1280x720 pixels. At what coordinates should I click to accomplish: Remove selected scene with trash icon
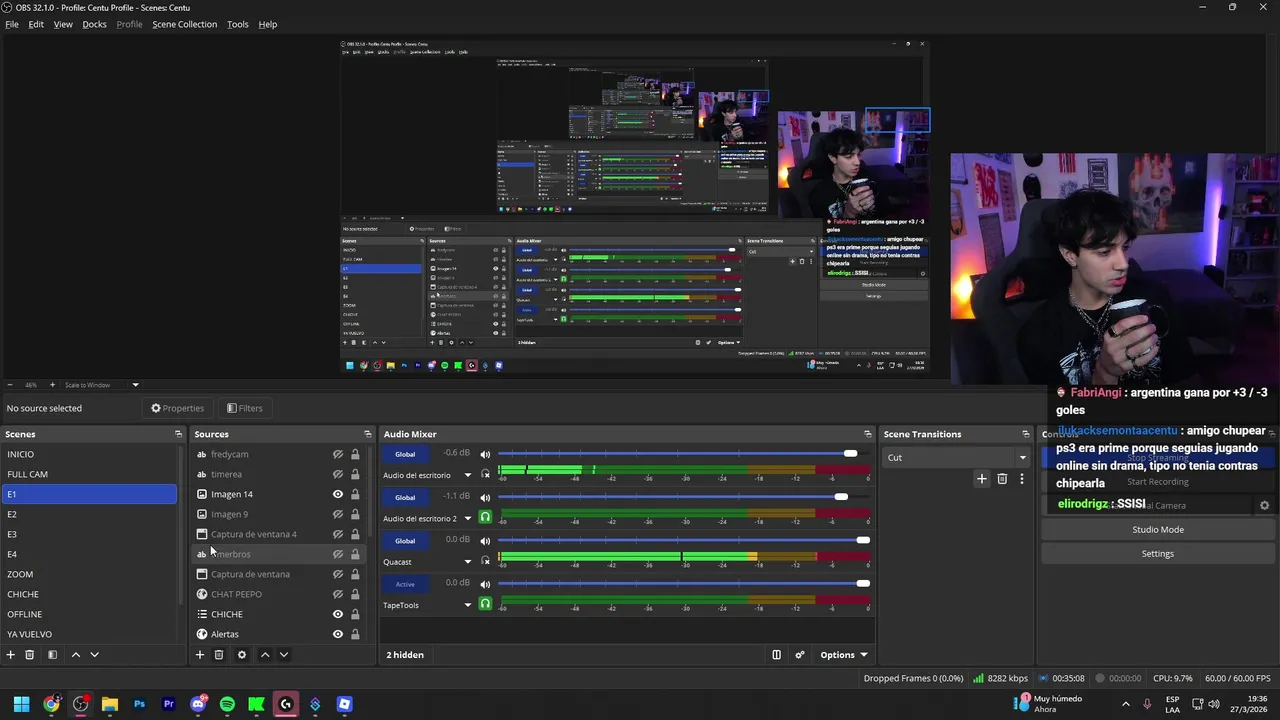pos(30,655)
